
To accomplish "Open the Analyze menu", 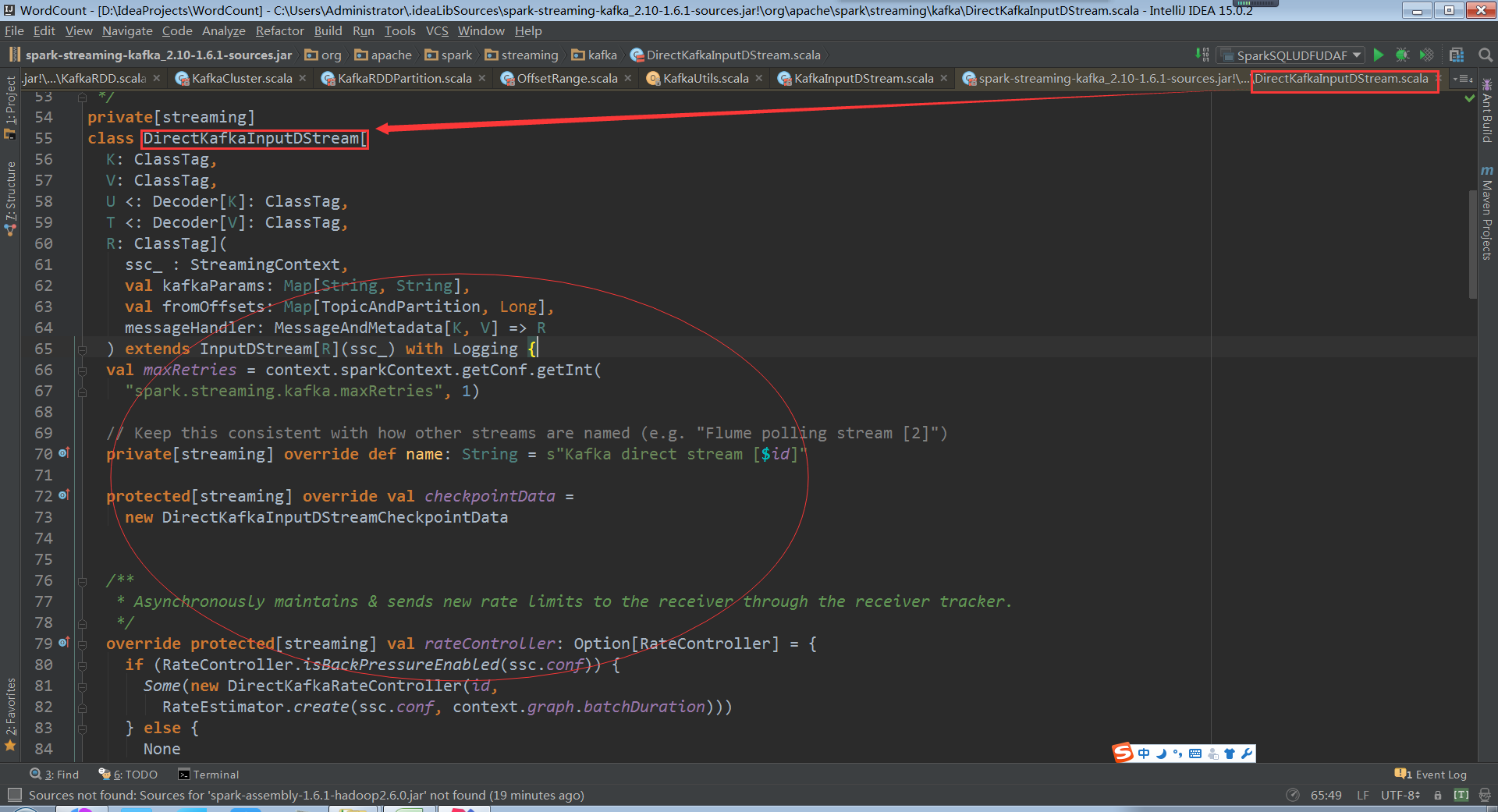I will [224, 30].
